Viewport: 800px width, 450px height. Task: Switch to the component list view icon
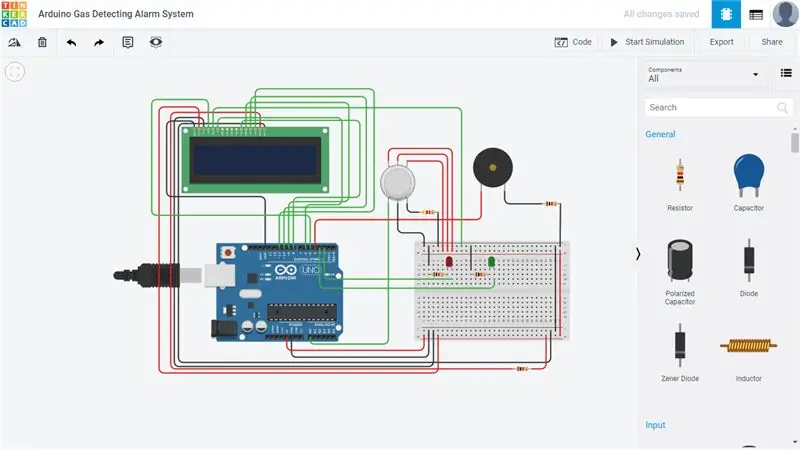[786, 73]
